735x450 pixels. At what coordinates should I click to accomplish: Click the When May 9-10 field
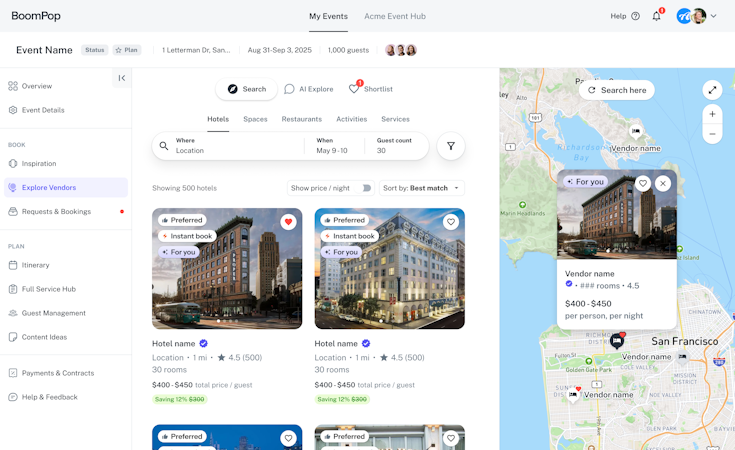click(332, 146)
